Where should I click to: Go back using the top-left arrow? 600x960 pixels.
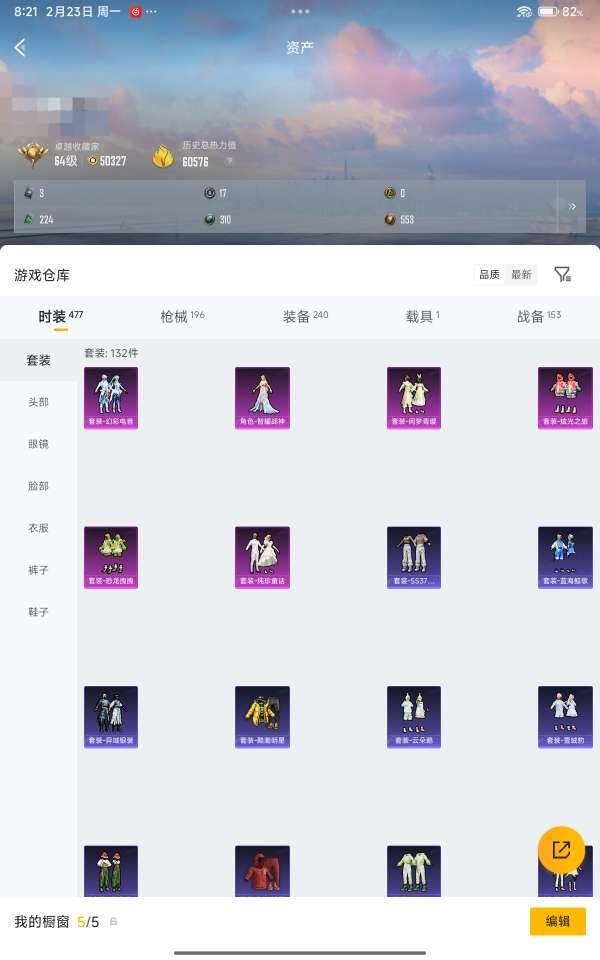[20, 47]
